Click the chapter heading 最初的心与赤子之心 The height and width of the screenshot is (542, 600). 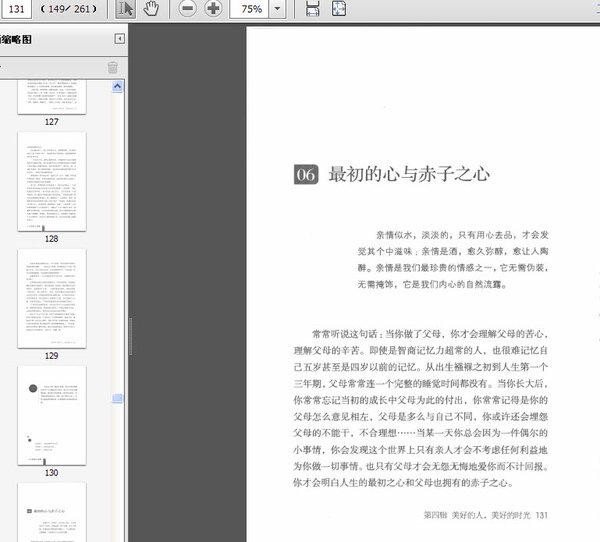409,174
